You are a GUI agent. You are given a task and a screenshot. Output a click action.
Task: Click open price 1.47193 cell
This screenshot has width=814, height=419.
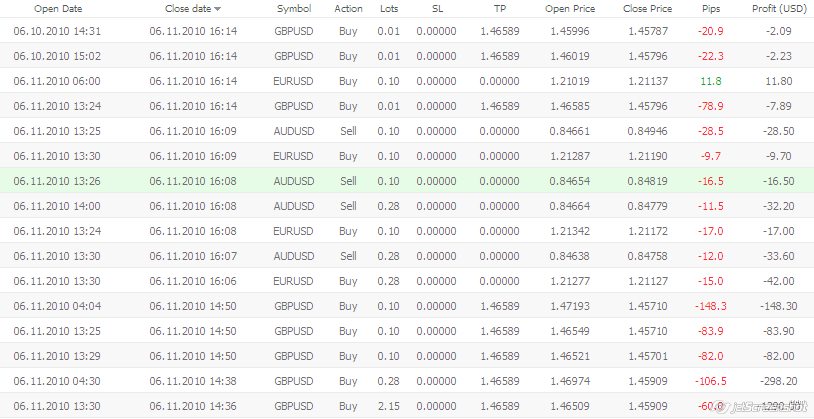pyautogui.click(x=570, y=306)
